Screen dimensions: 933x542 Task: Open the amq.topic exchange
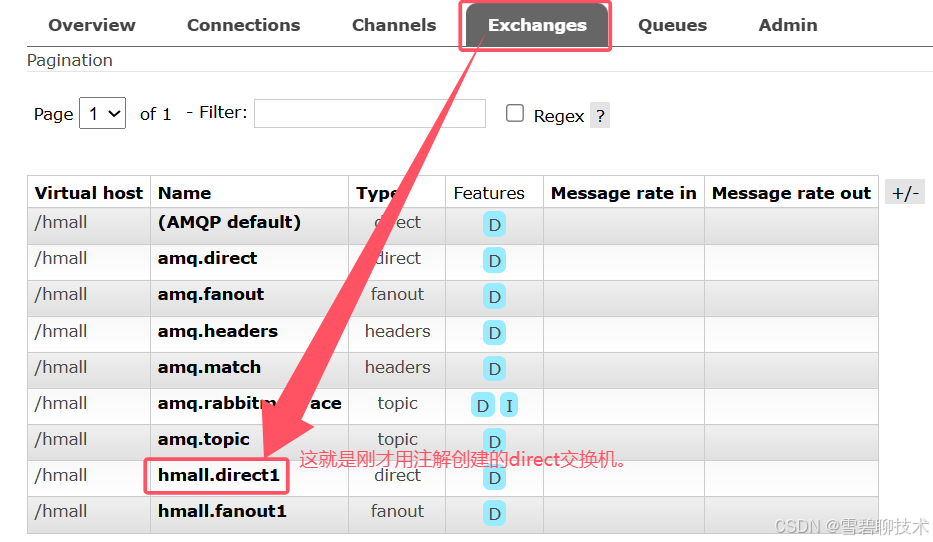(x=203, y=439)
